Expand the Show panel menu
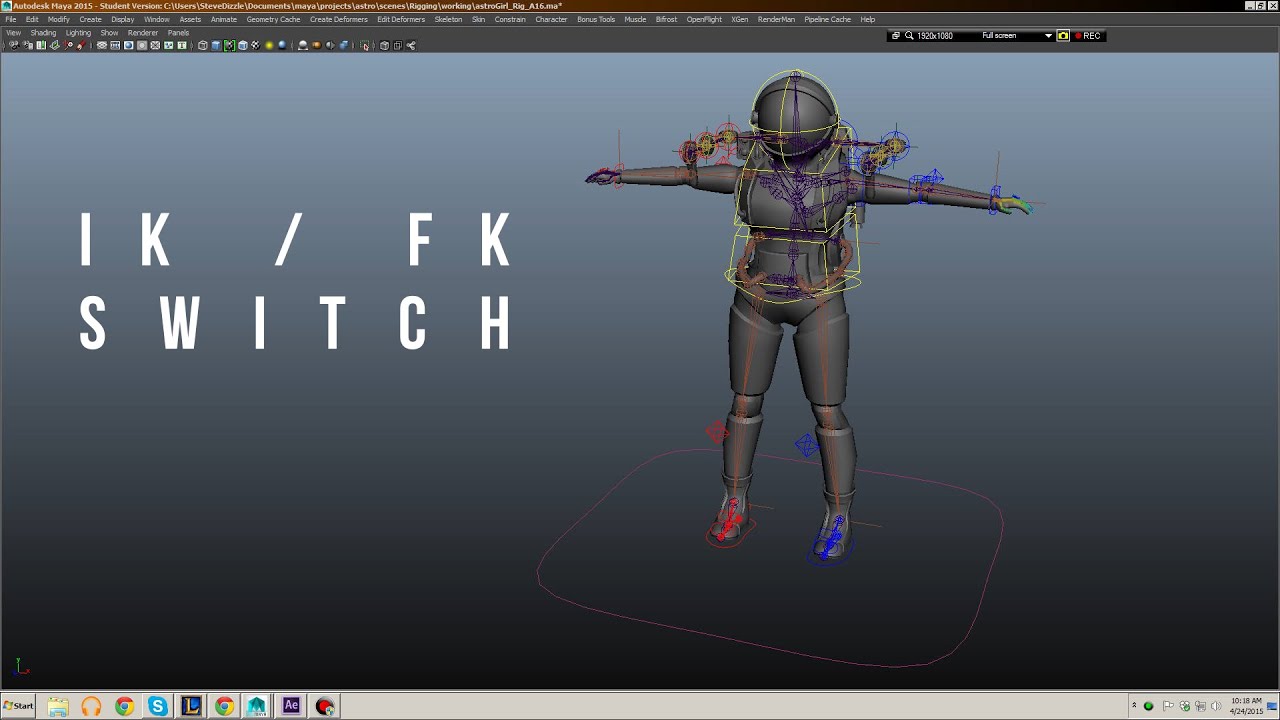This screenshot has width=1280, height=720. (x=109, y=32)
